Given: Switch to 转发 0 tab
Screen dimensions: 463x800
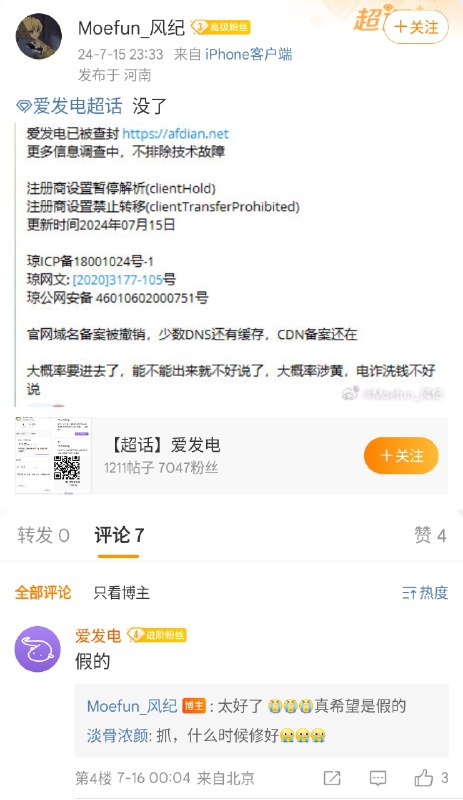Looking at the screenshot, I should (x=43, y=535).
